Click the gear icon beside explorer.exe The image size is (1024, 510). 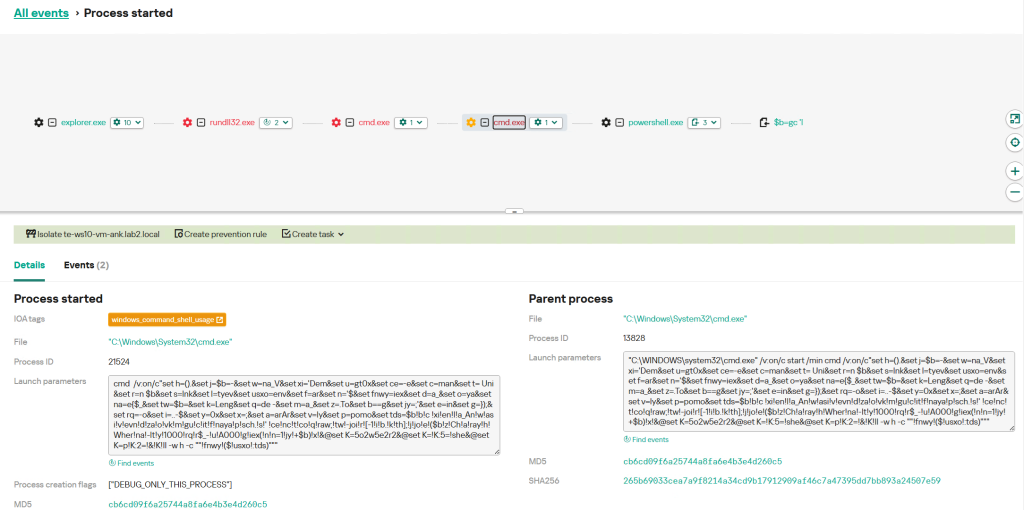tap(39, 122)
